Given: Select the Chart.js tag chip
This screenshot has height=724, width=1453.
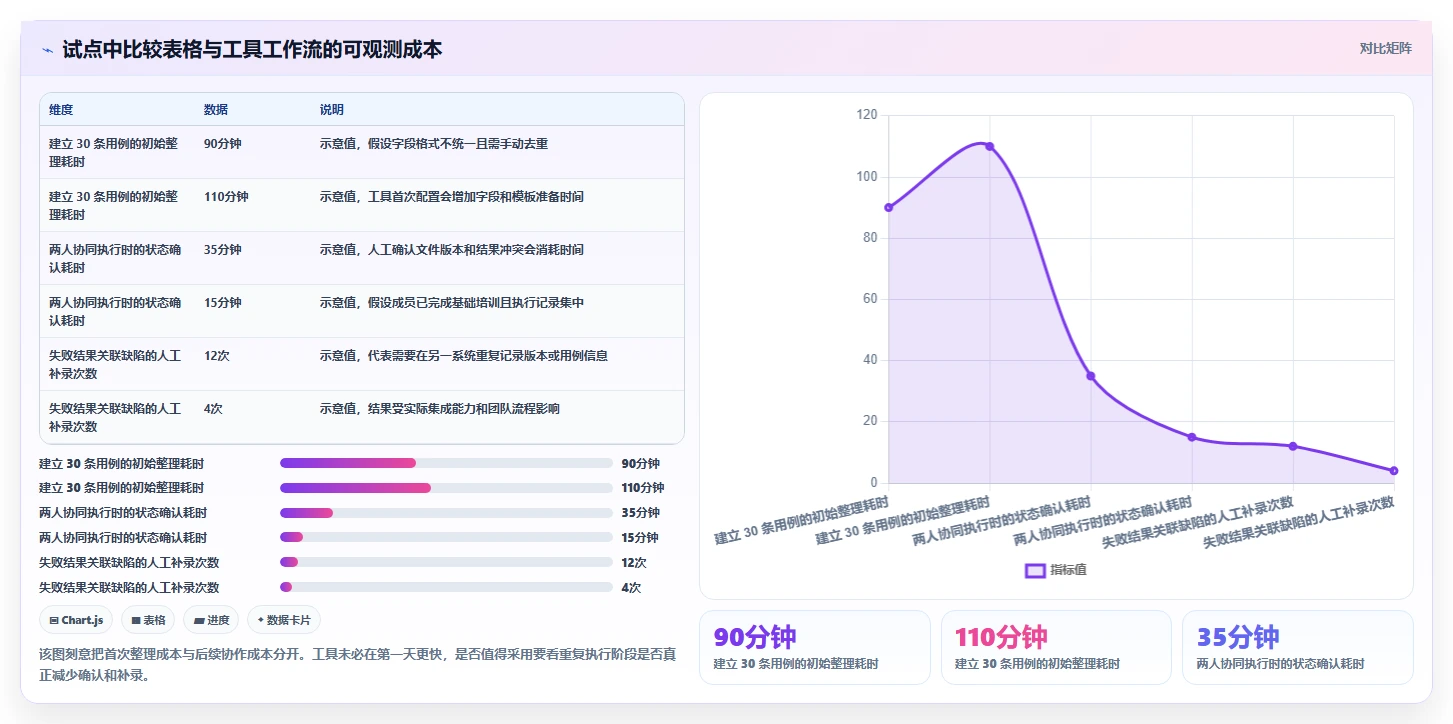Looking at the screenshot, I should point(77,620).
